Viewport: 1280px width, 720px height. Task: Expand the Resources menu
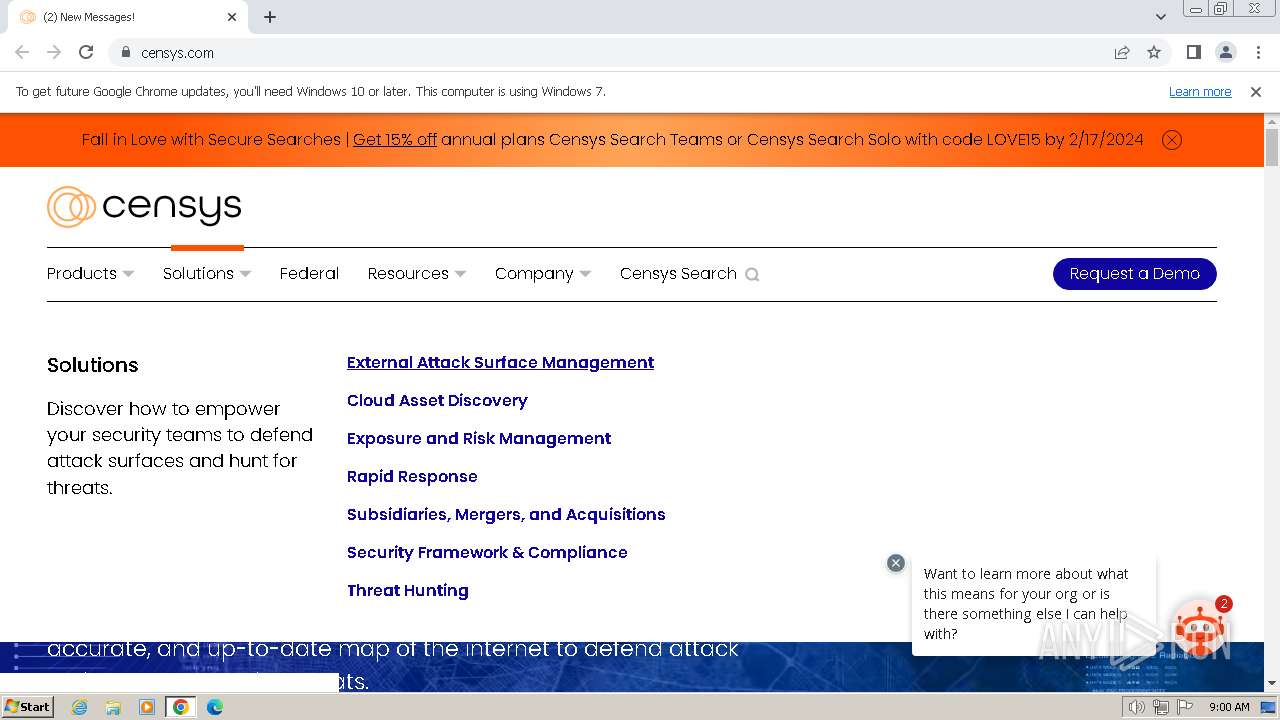point(417,273)
